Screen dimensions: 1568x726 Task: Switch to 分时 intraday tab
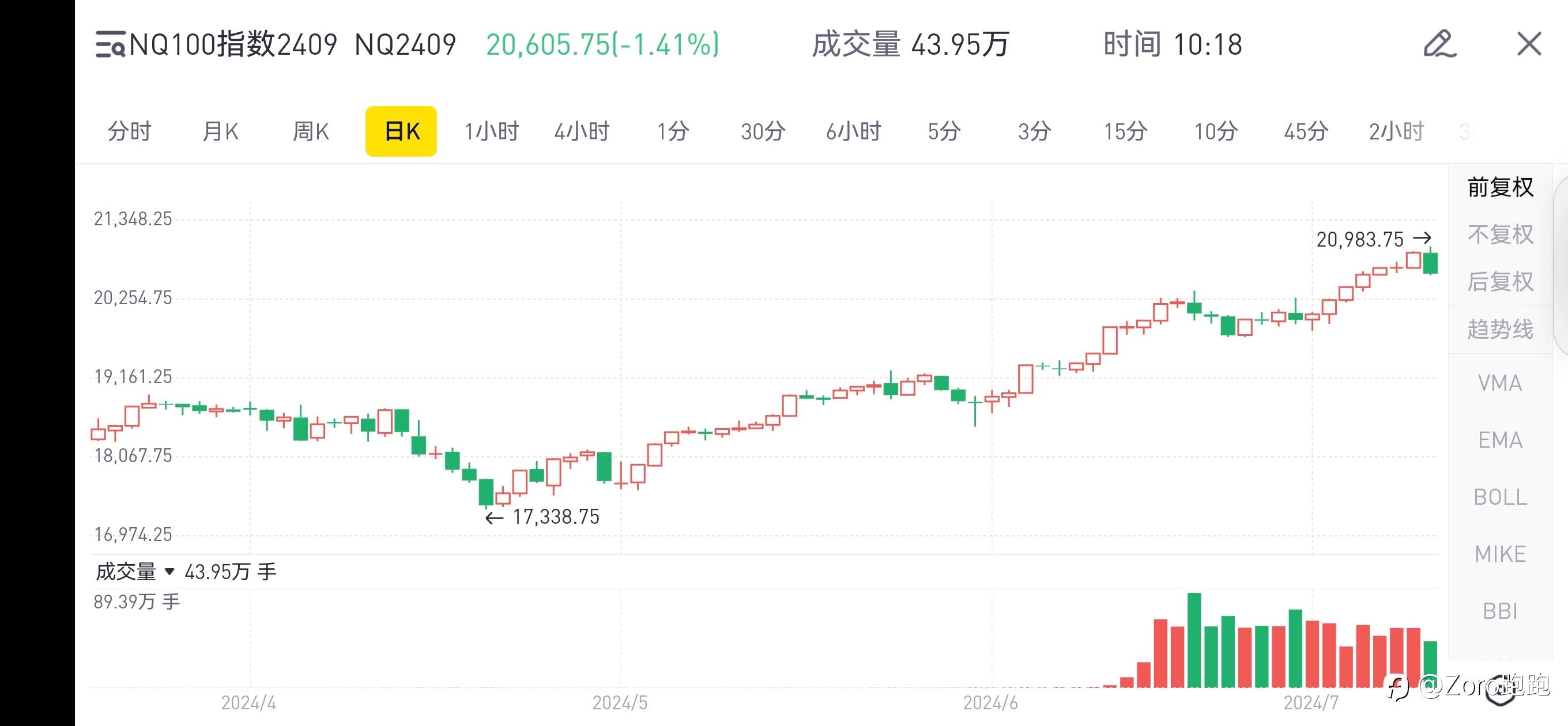pyautogui.click(x=129, y=131)
